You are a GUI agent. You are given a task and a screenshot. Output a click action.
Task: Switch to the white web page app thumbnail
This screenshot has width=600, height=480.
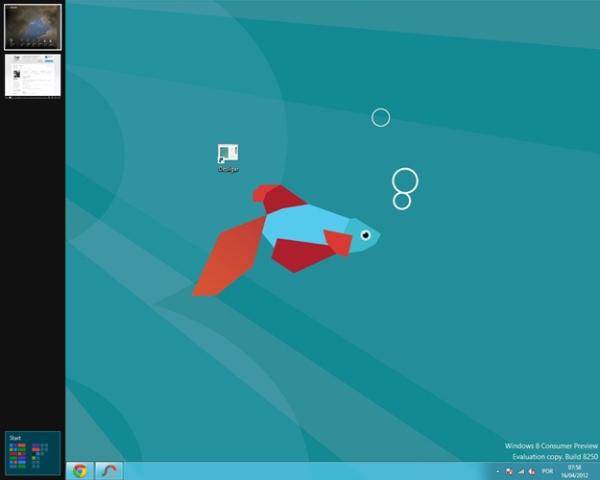(x=33, y=76)
